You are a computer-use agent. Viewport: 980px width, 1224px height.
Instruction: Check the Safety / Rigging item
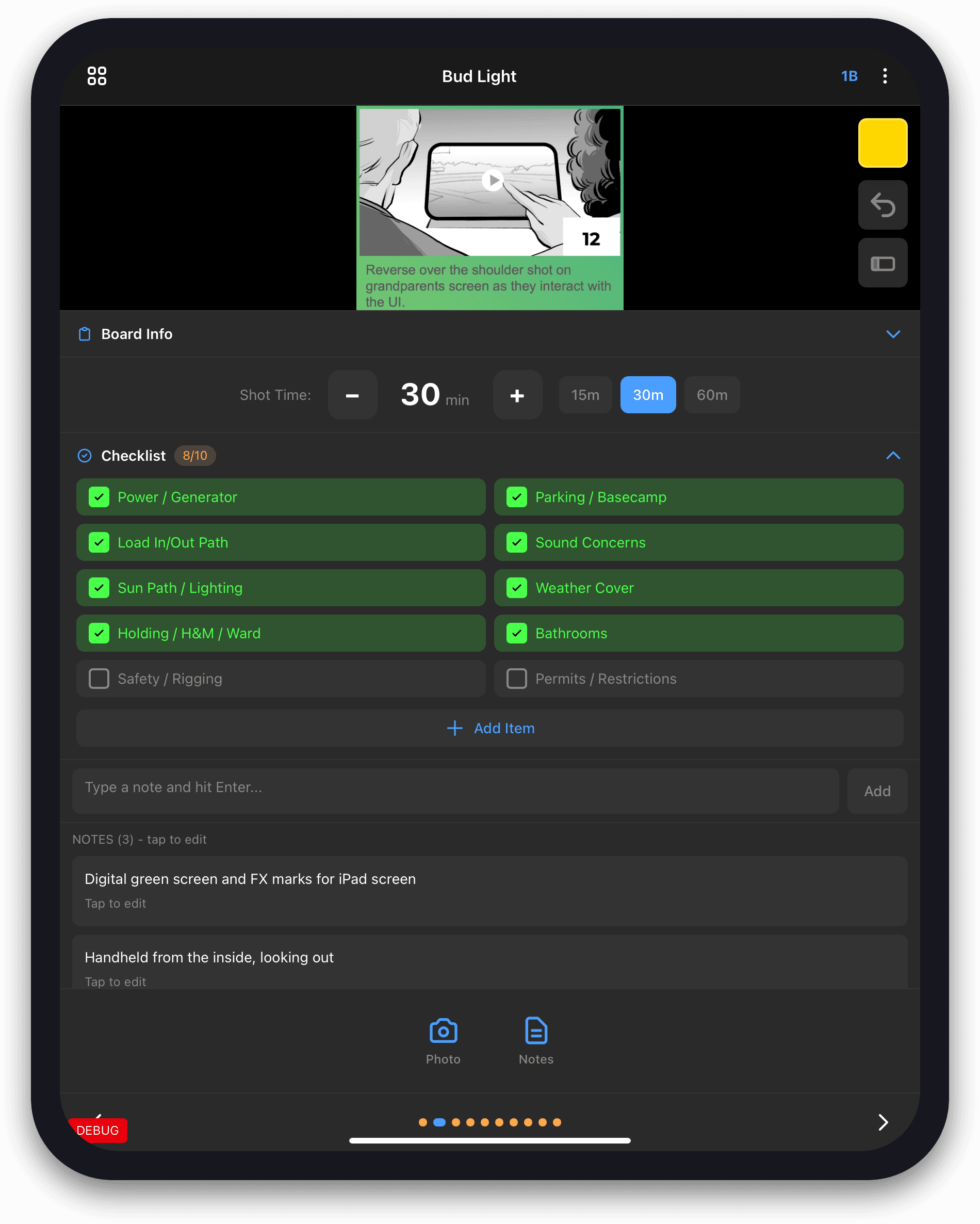[x=281, y=679]
